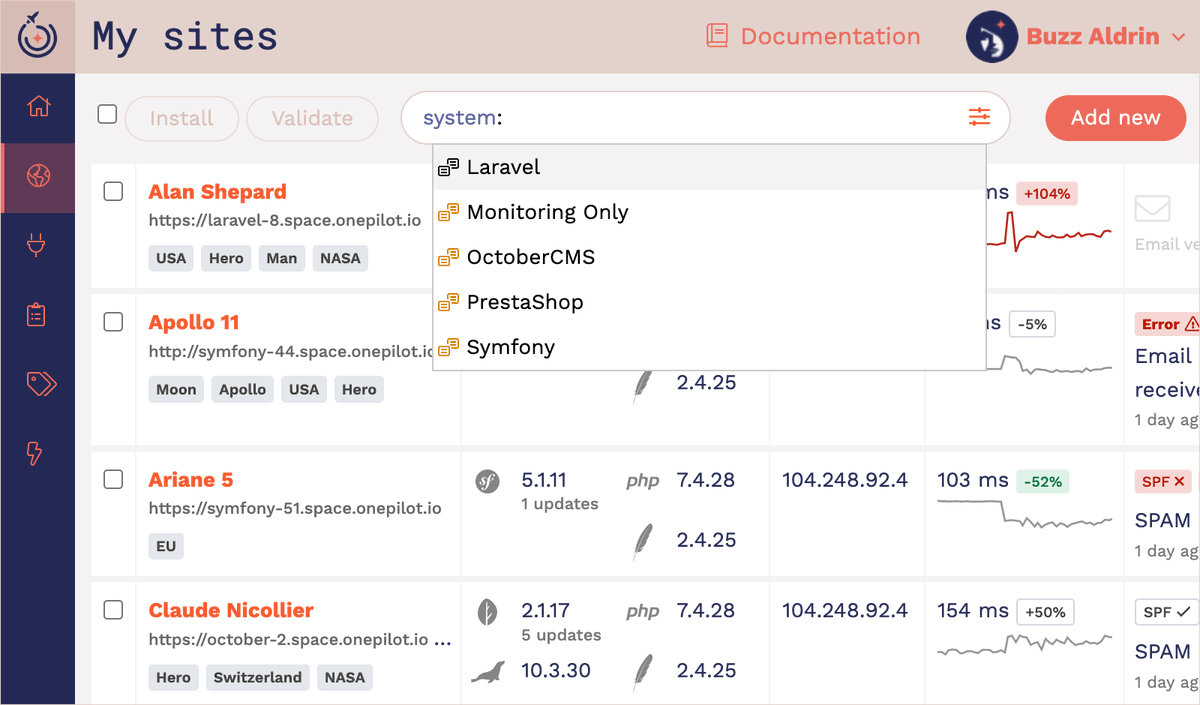The image size is (1200, 705).
Task: Click the Add new button
Action: 1115,118
